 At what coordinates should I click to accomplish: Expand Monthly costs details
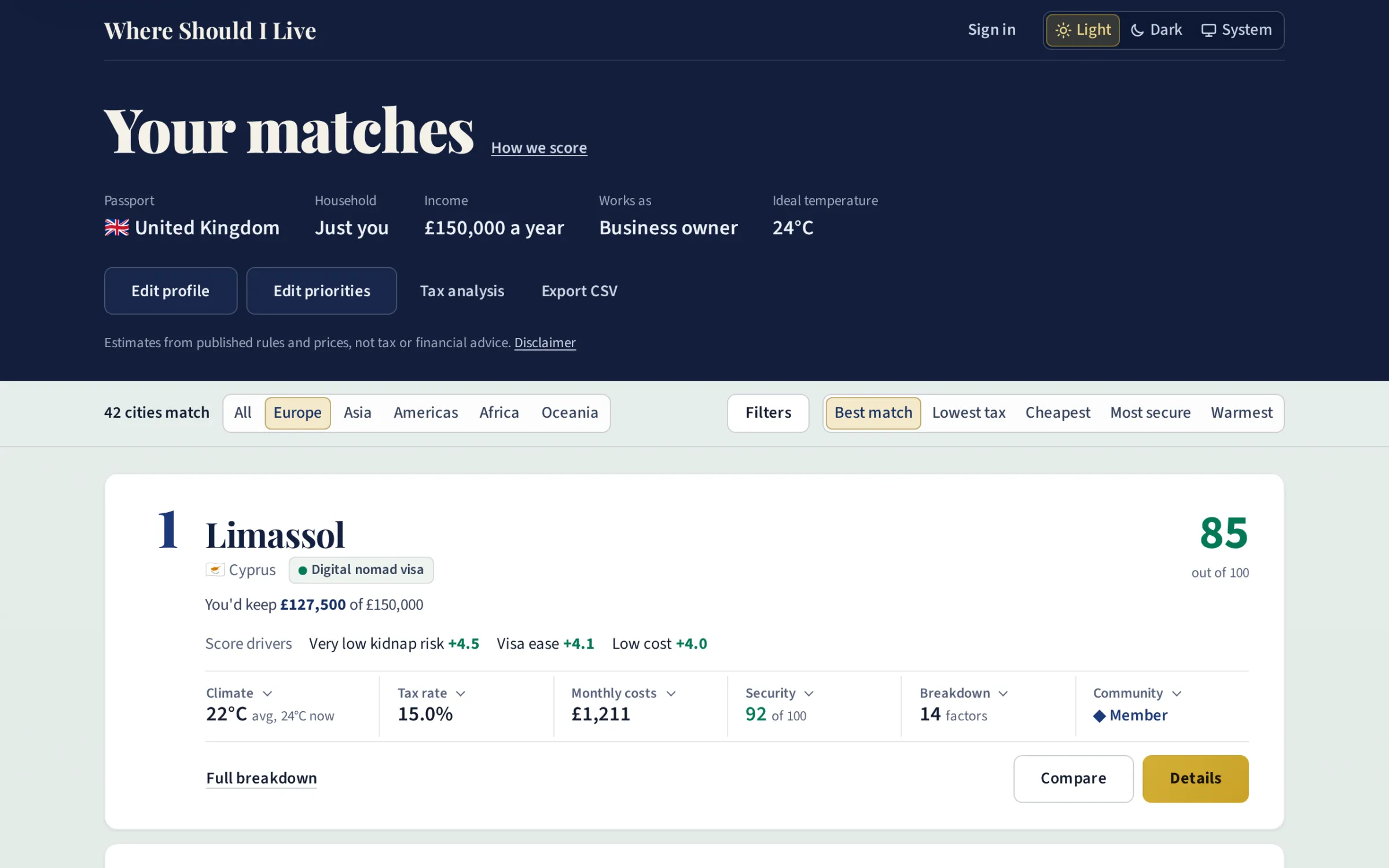point(671,693)
